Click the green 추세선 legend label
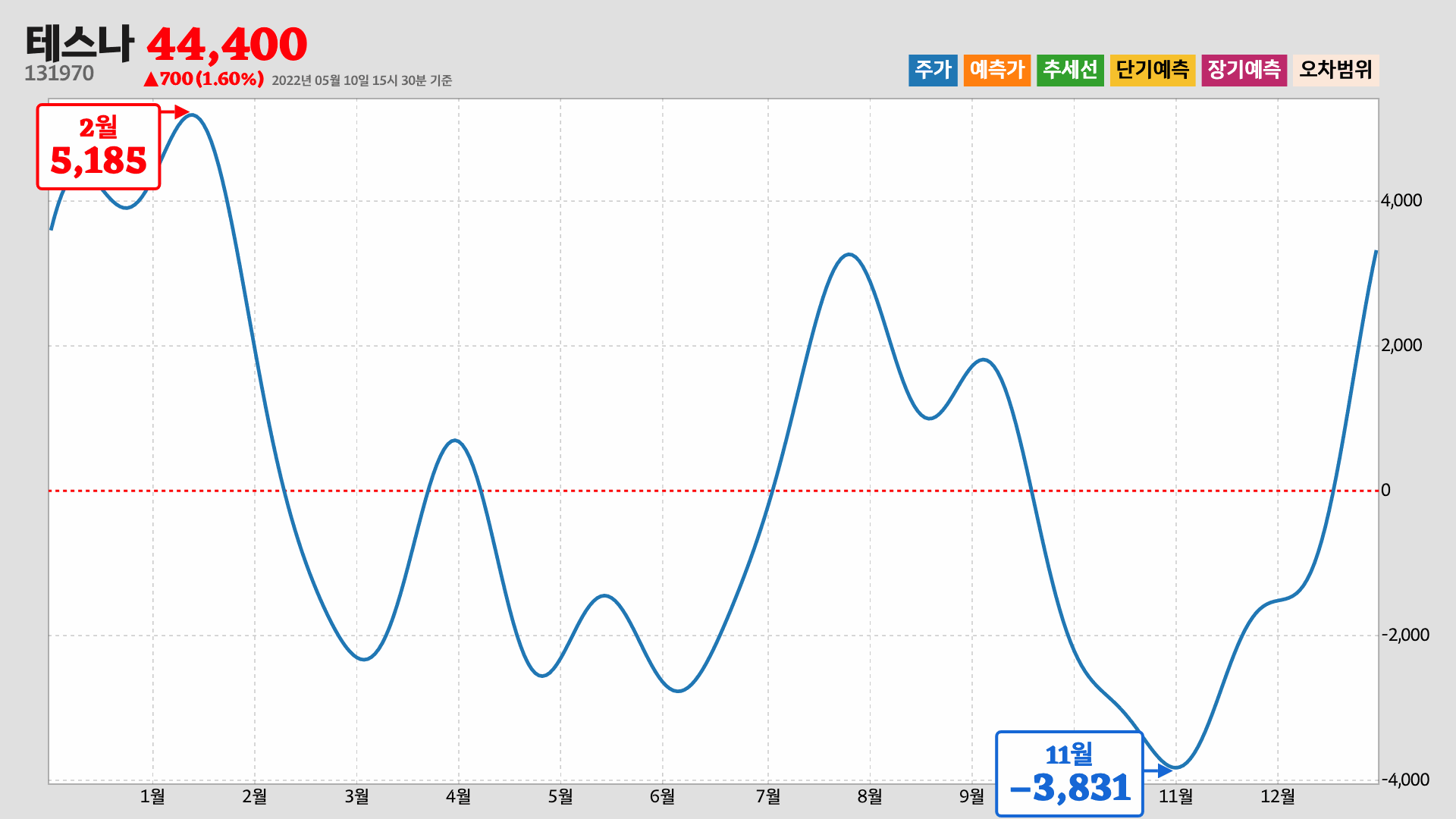 click(1070, 70)
